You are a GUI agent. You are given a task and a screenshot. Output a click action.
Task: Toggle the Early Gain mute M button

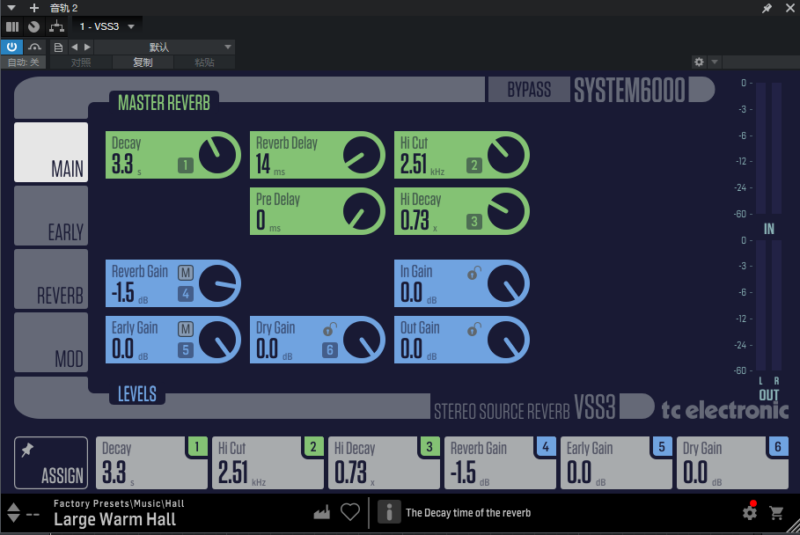point(185,329)
